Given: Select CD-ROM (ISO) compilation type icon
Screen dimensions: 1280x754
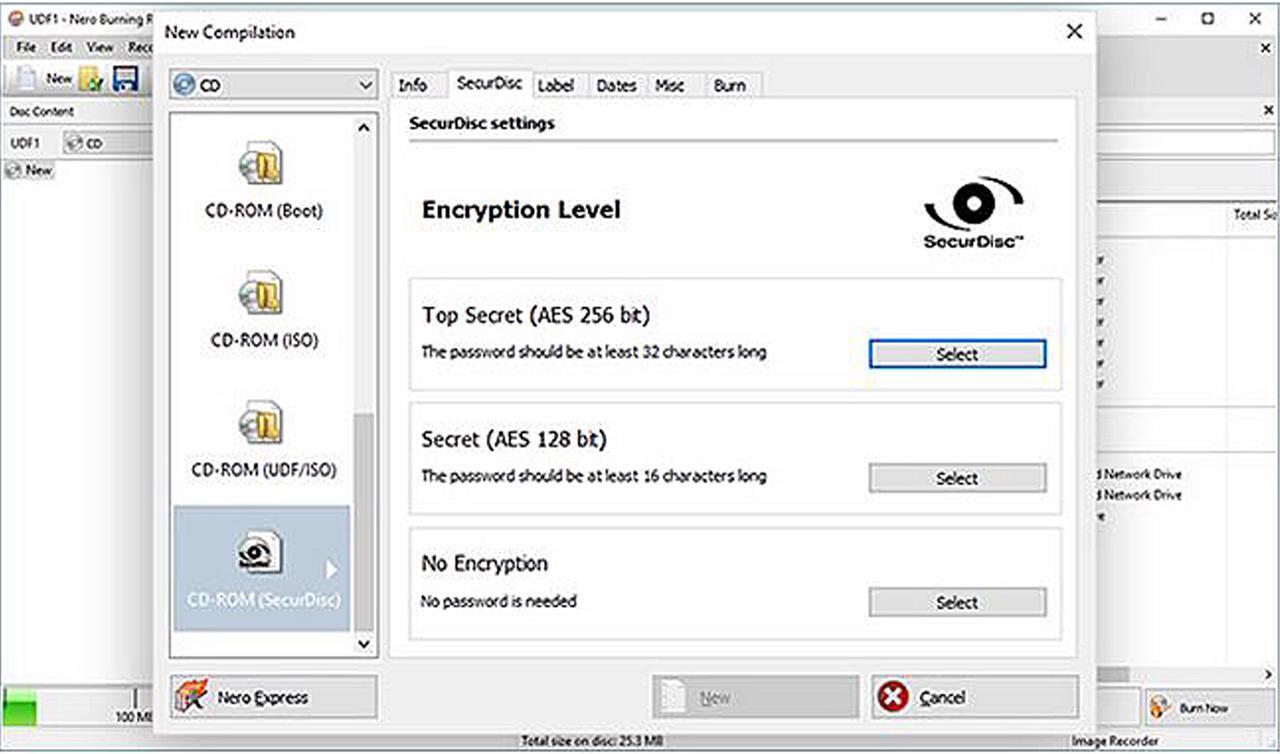Looking at the screenshot, I should 261,292.
